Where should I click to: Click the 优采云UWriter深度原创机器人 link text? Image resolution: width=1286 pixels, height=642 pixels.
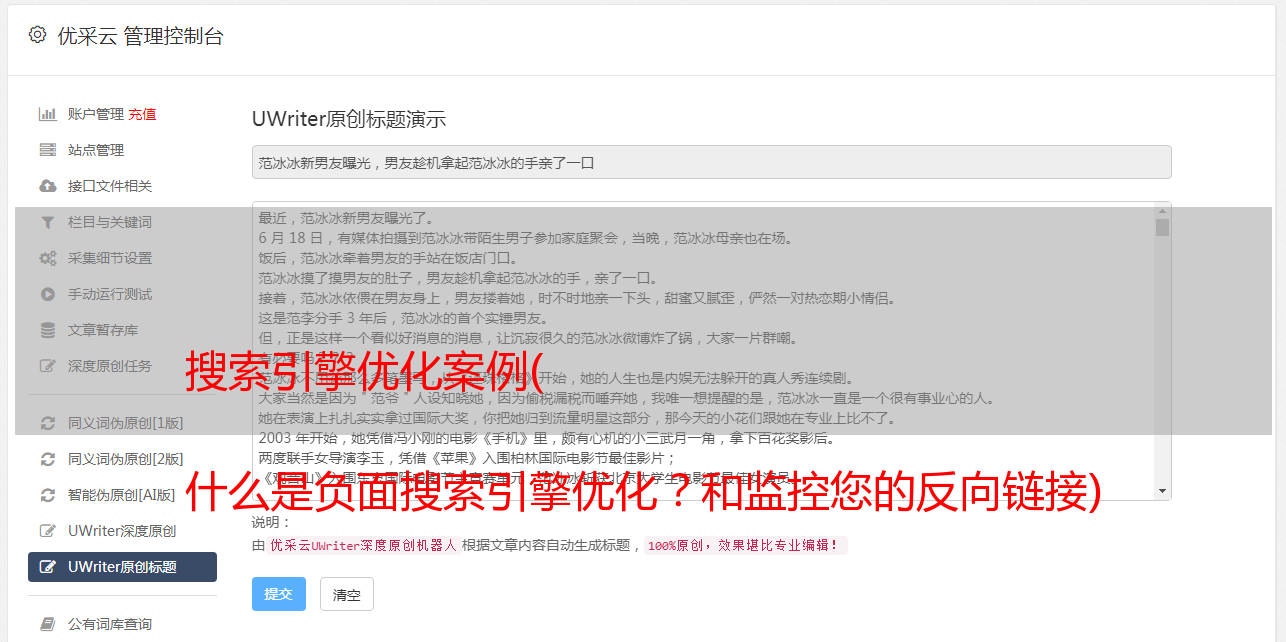(x=364, y=546)
